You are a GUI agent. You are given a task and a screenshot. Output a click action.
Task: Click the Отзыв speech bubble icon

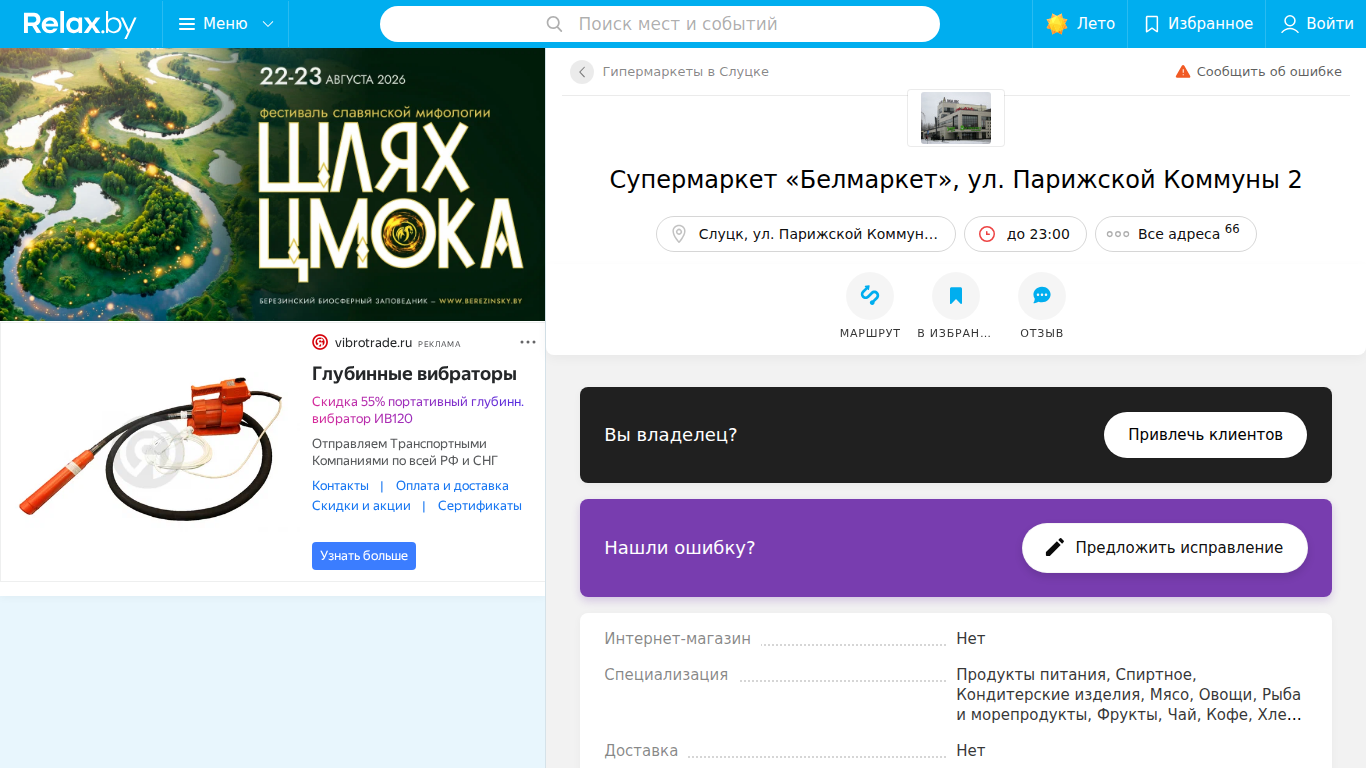coord(1042,296)
